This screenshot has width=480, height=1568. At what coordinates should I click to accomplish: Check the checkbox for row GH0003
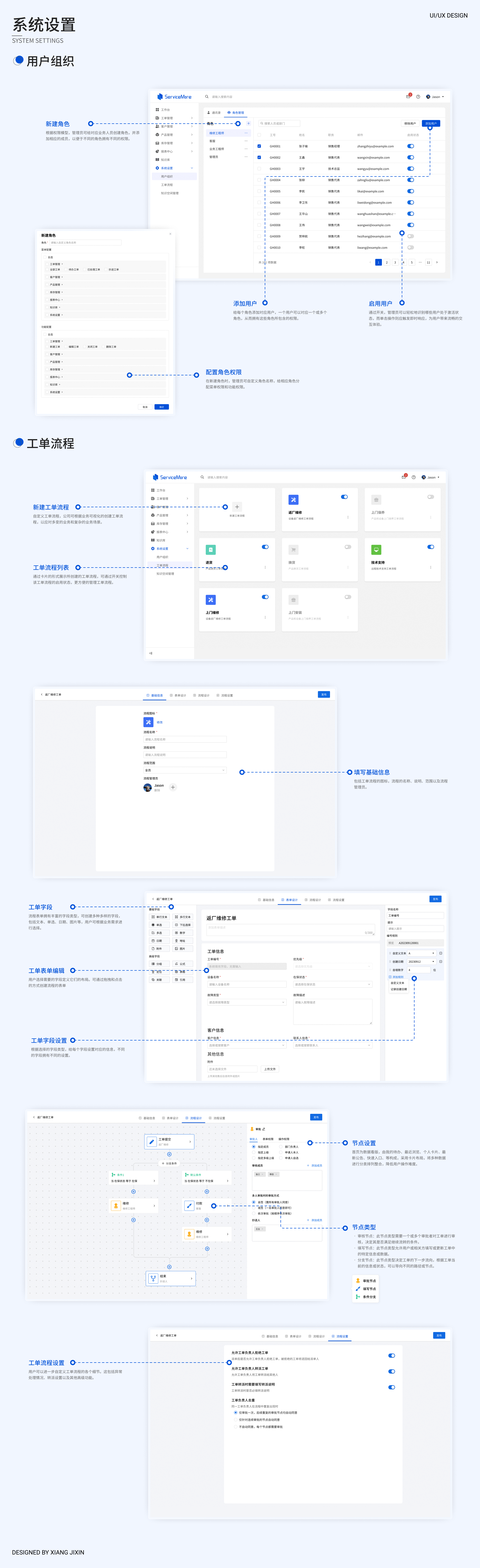pyautogui.click(x=259, y=169)
